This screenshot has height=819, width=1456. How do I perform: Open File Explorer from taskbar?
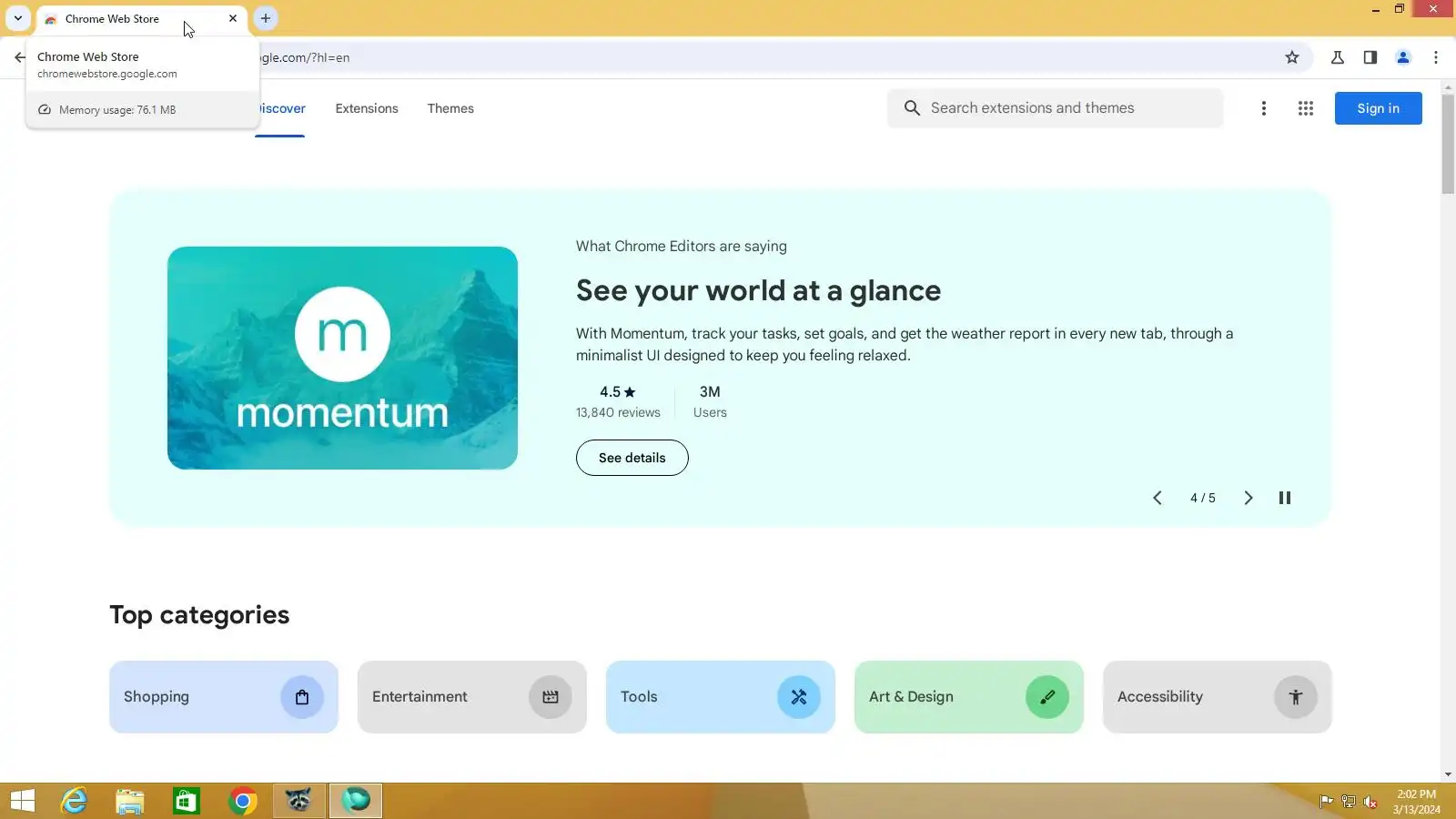(130, 801)
